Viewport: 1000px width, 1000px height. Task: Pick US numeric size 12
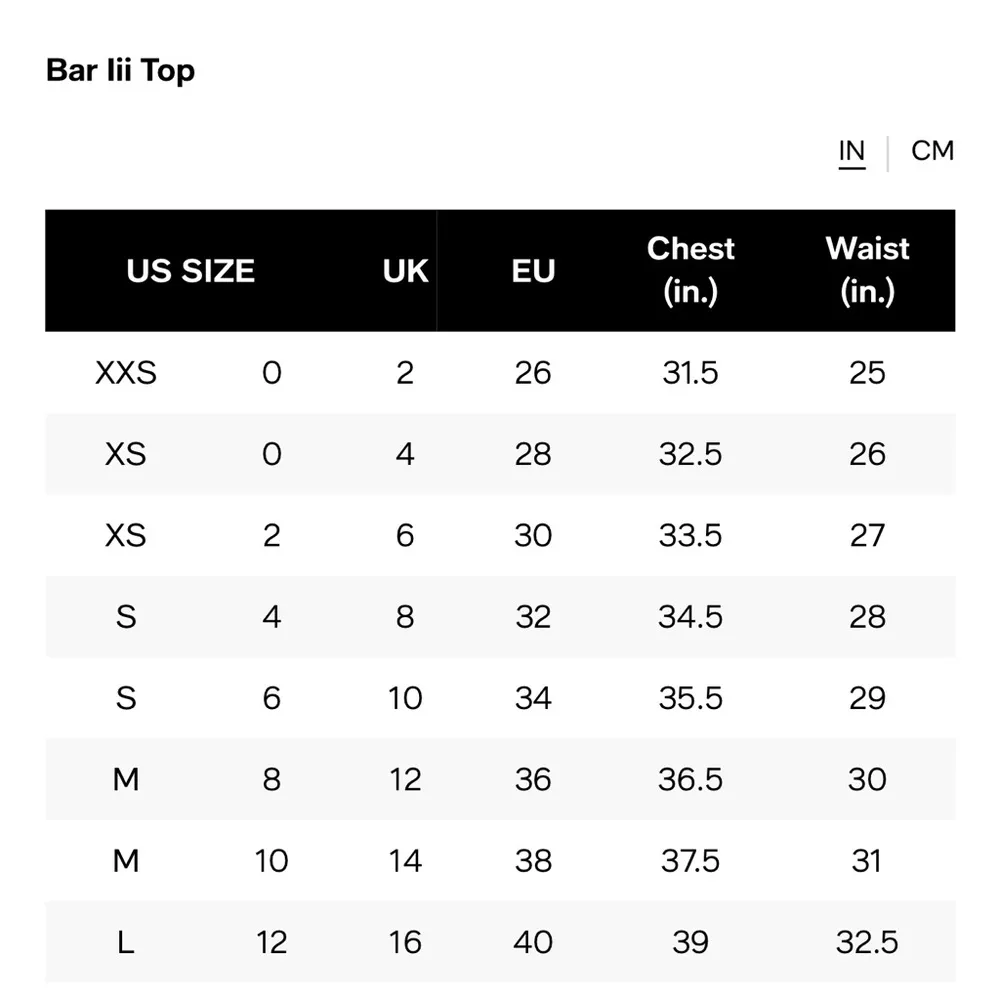pos(271,942)
